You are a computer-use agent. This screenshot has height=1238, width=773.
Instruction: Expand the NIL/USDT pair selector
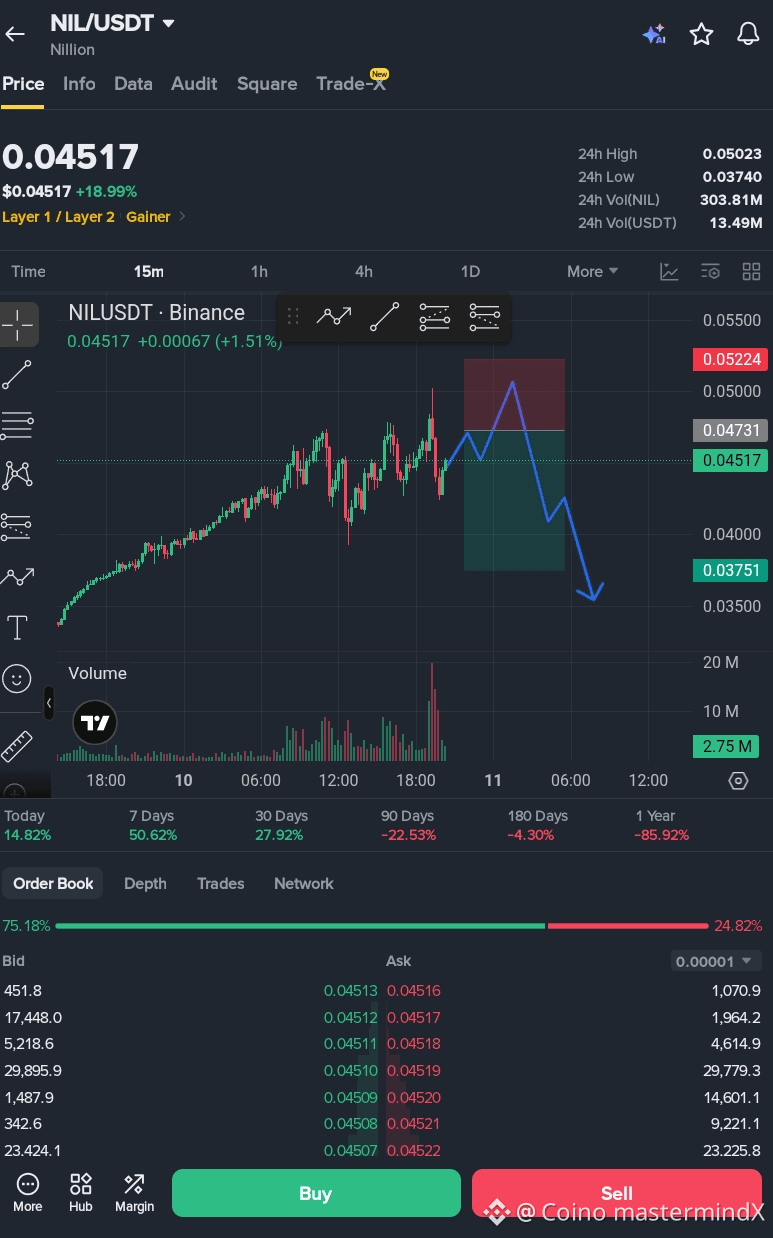[168, 23]
